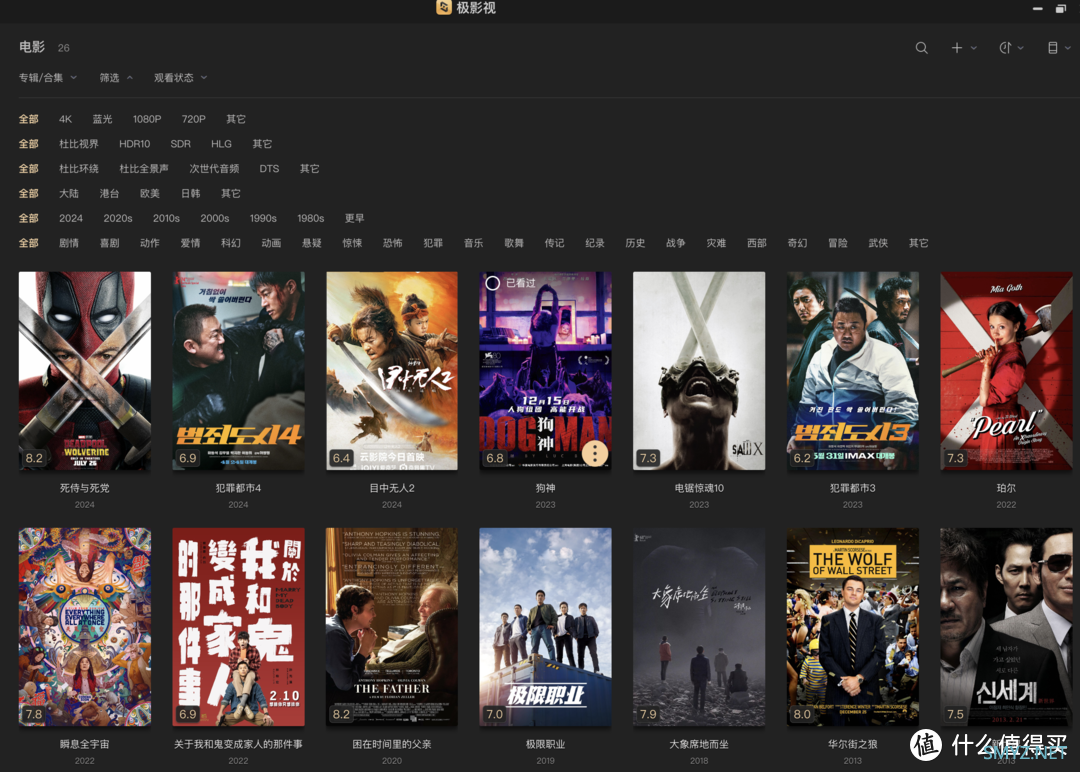Open the 华尔街之狼 poster

point(853,627)
